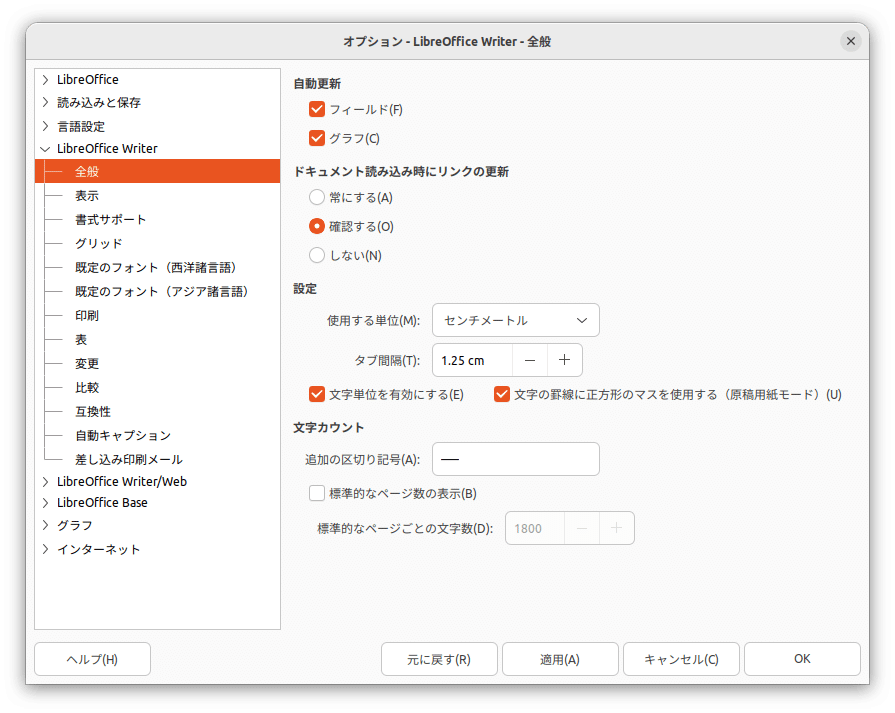Select 全般 under LibreOffice Writer
The image size is (895, 713).
[158, 171]
